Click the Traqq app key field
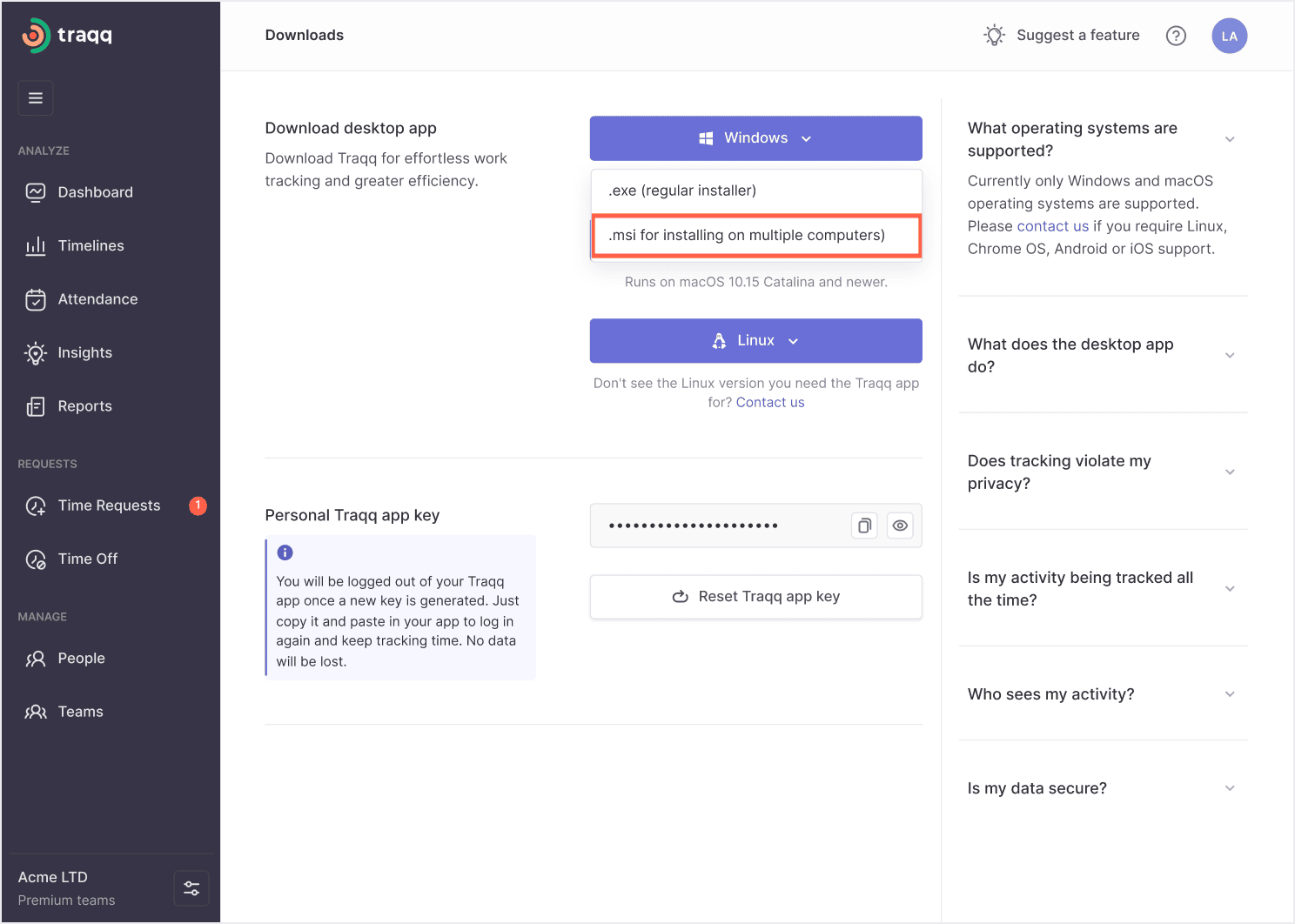Screen dimensions: 1295x924 [756, 526]
